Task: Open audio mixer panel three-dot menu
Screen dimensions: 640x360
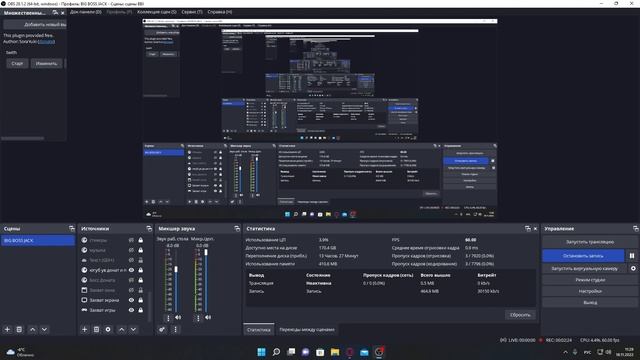Action: [x=176, y=329]
